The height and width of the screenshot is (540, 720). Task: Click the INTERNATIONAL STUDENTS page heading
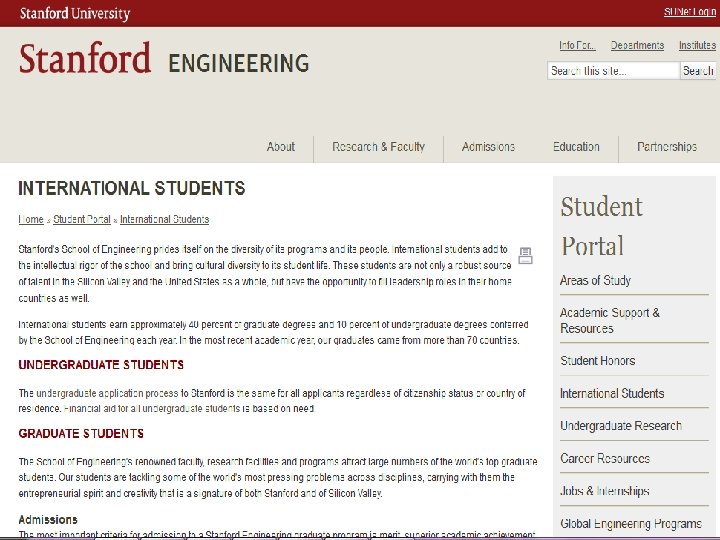tap(132, 188)
